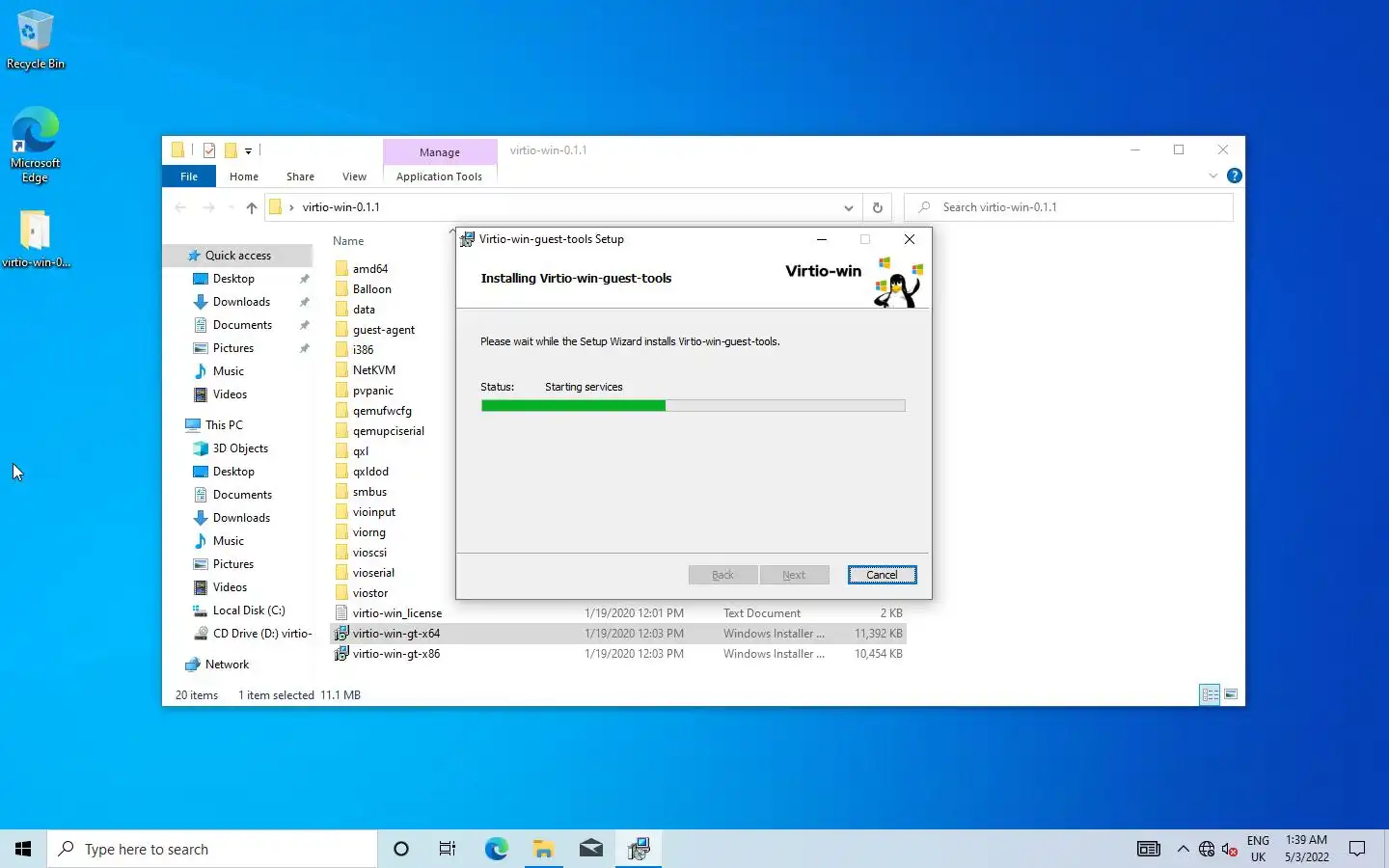Launch Edge from the taskbar
The width and height of the screenshot is (1389, 868).
coord(496,849)
